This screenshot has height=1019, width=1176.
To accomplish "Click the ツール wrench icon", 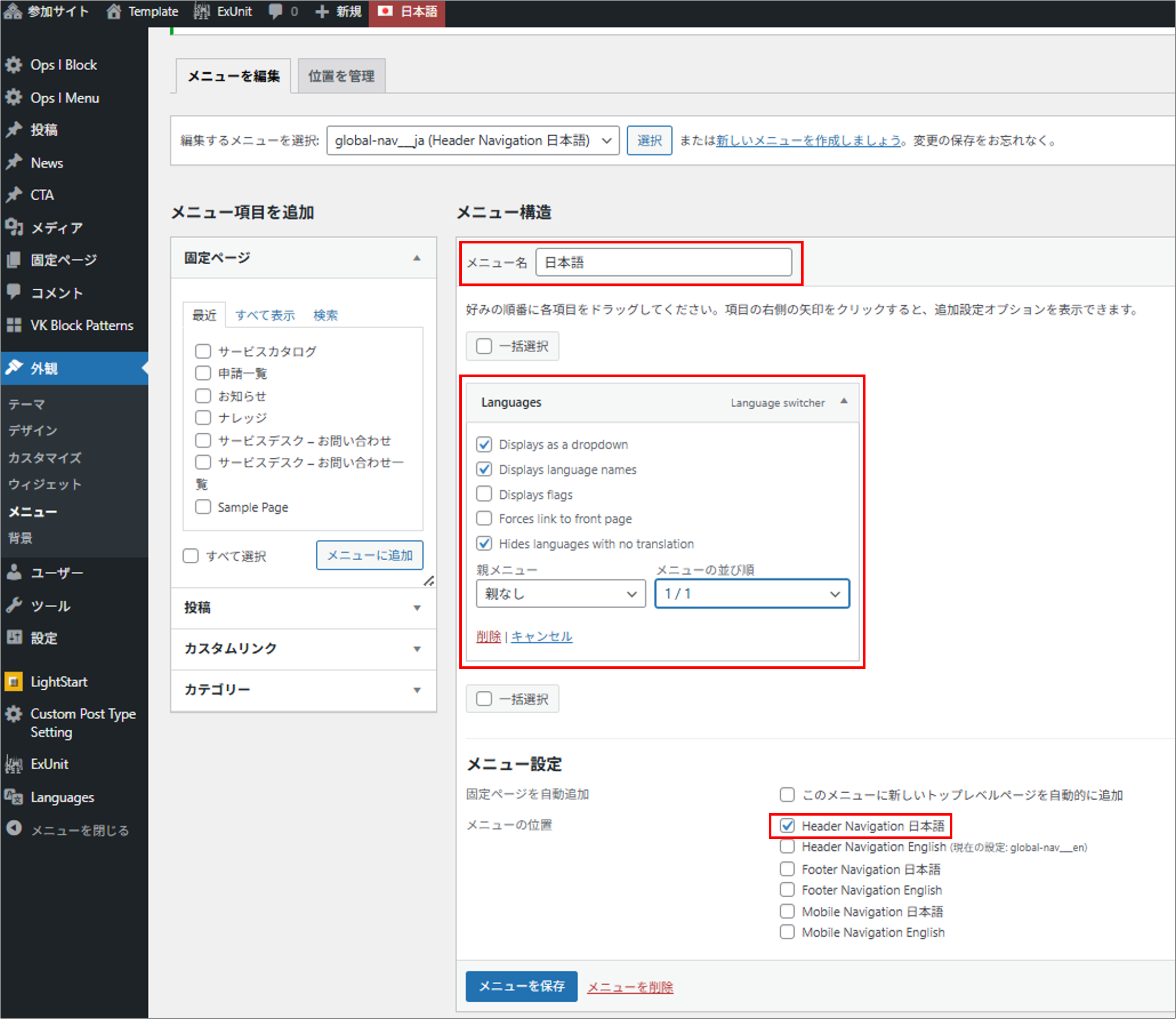I will click(x=14, y=605).
